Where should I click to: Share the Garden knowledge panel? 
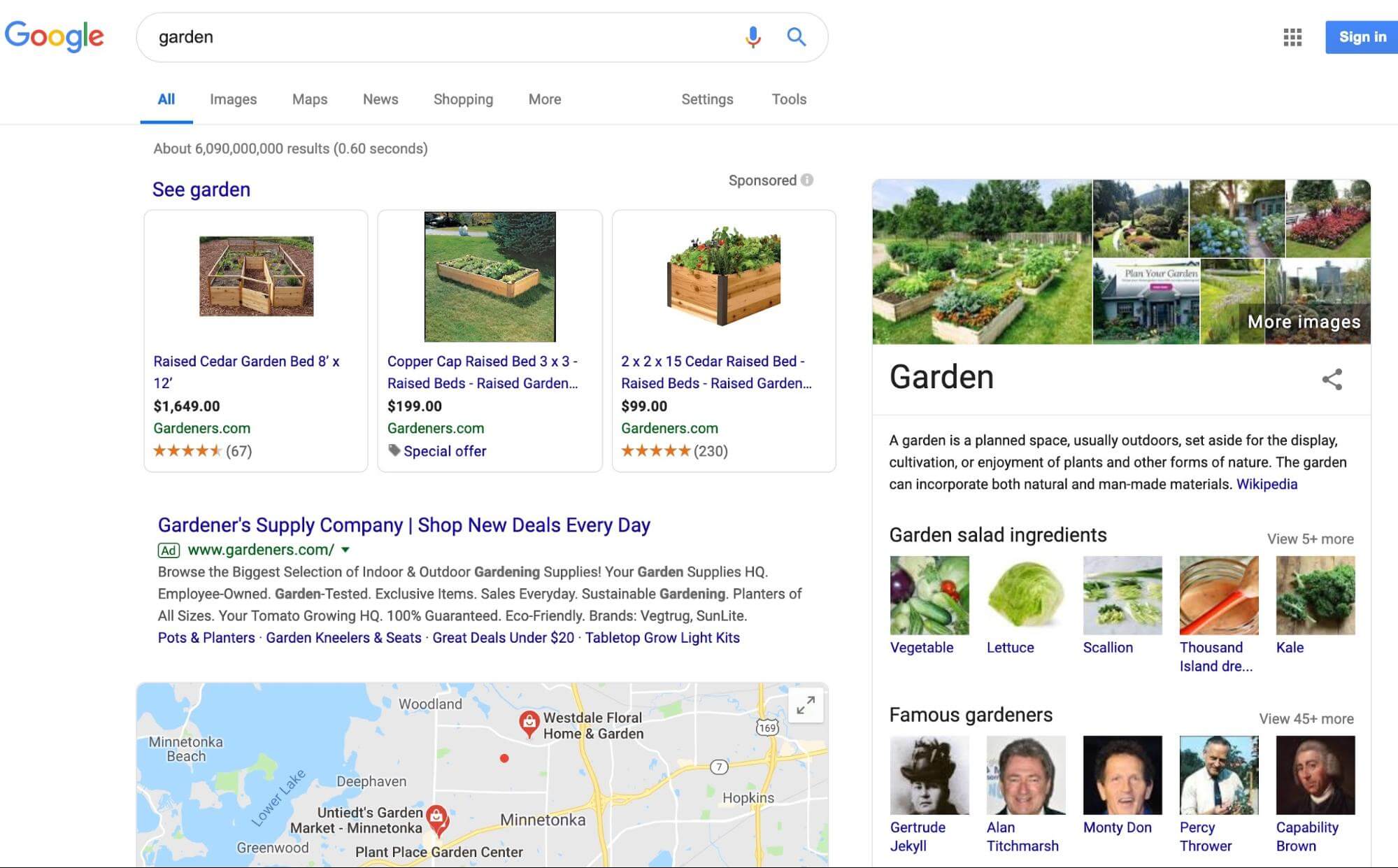[1332, 379]
